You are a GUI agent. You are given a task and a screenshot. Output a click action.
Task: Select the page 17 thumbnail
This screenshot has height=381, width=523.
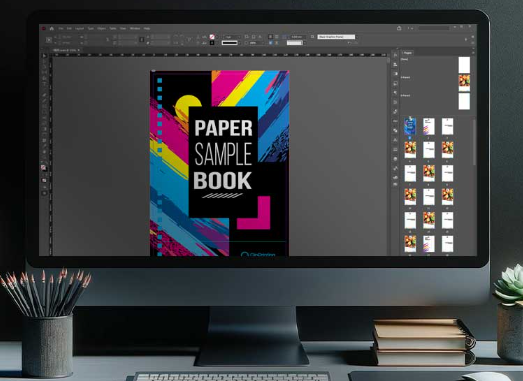(429, 244)
